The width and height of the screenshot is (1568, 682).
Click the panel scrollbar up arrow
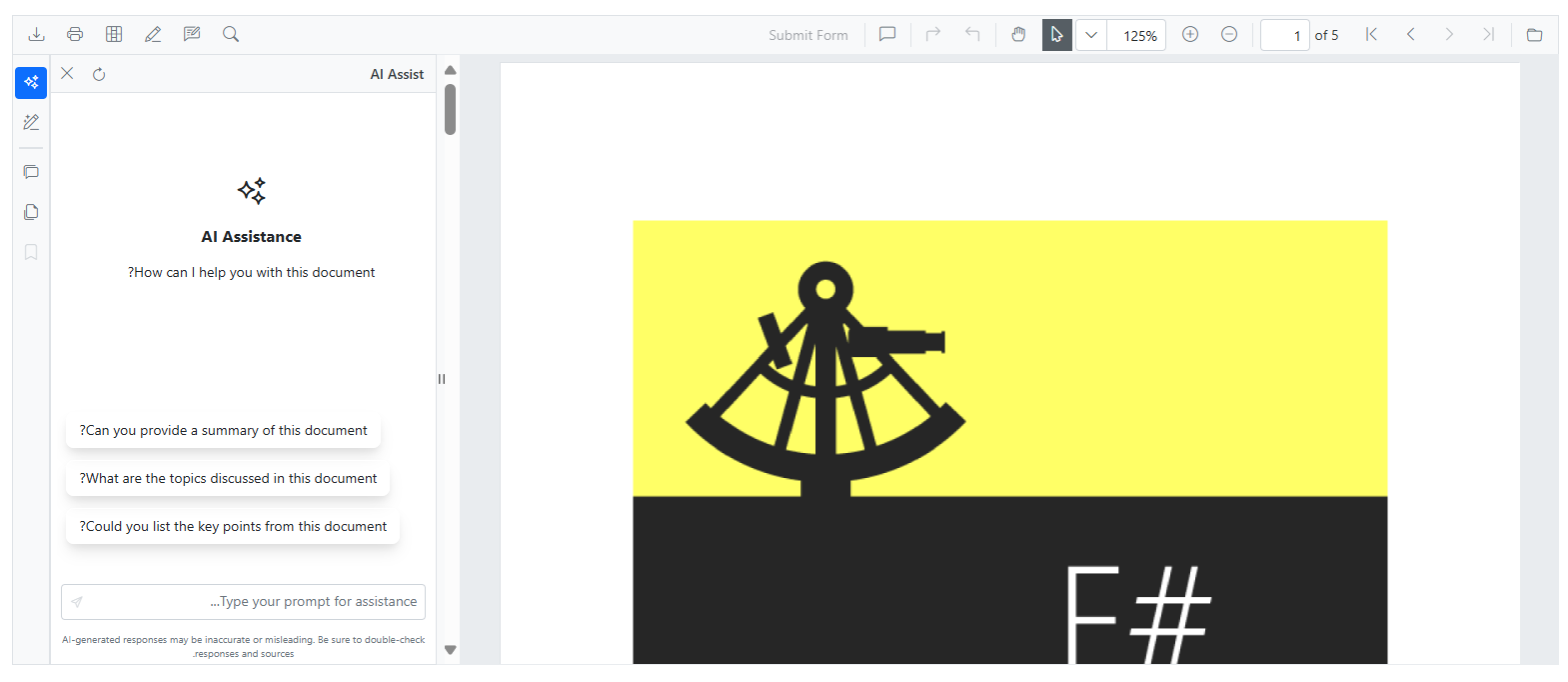[x=450, y=70]
